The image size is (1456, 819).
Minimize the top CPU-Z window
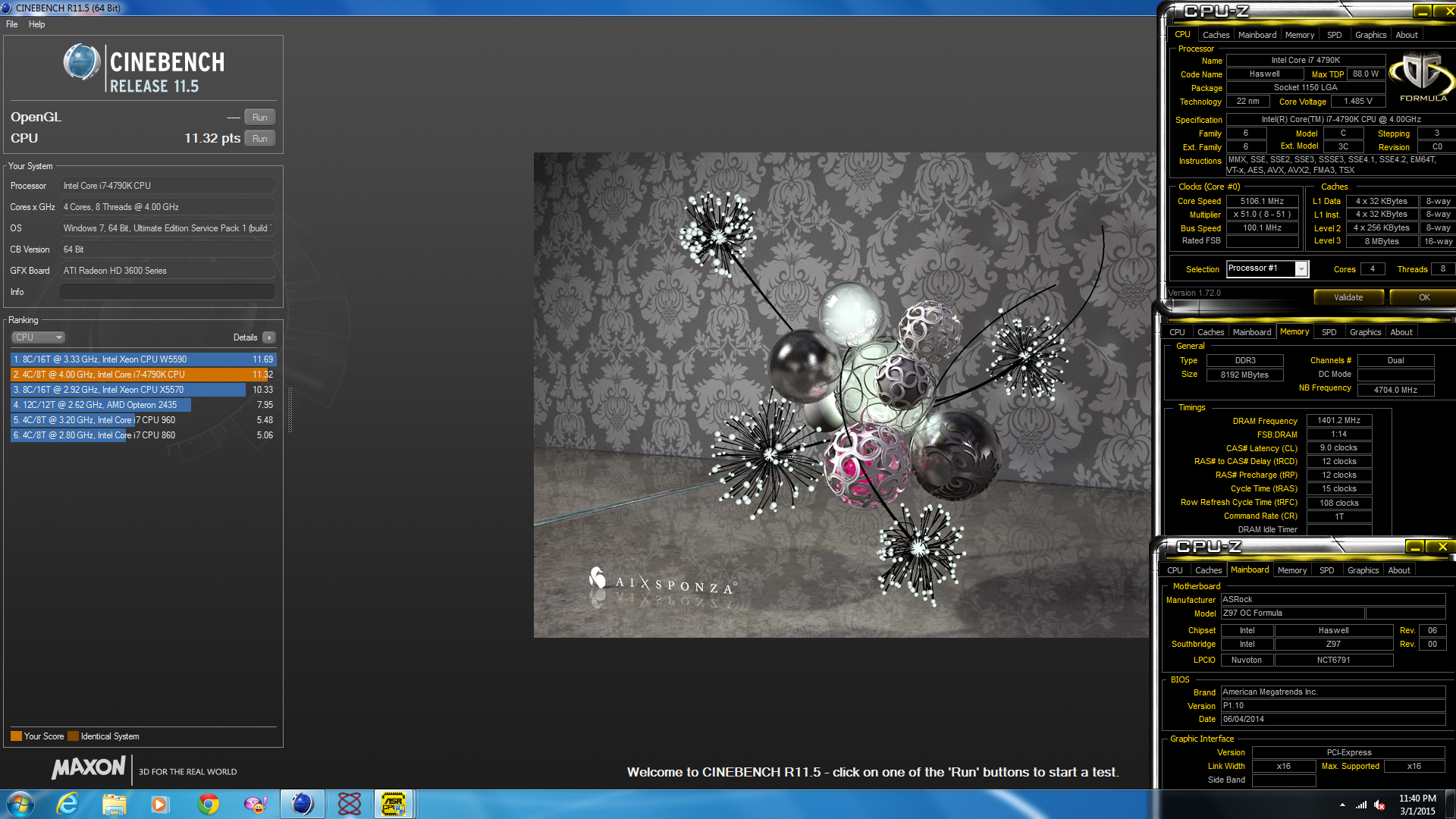pos(1422,11)
